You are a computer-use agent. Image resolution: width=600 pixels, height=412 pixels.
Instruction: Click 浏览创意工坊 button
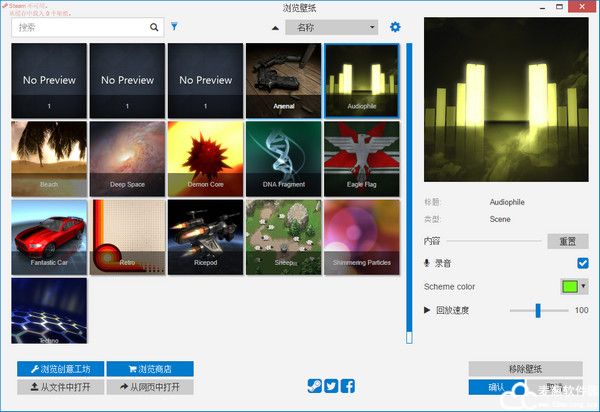59,369
